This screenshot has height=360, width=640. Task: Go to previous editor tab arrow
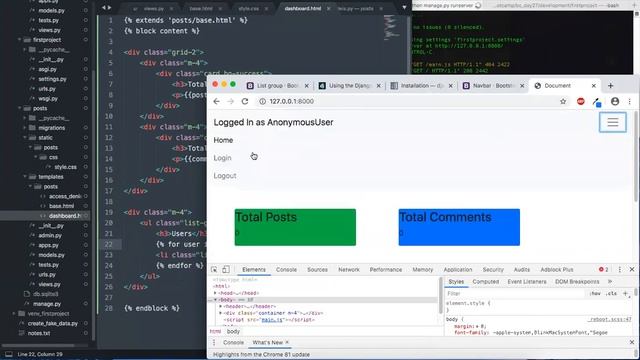pos(104,8)
